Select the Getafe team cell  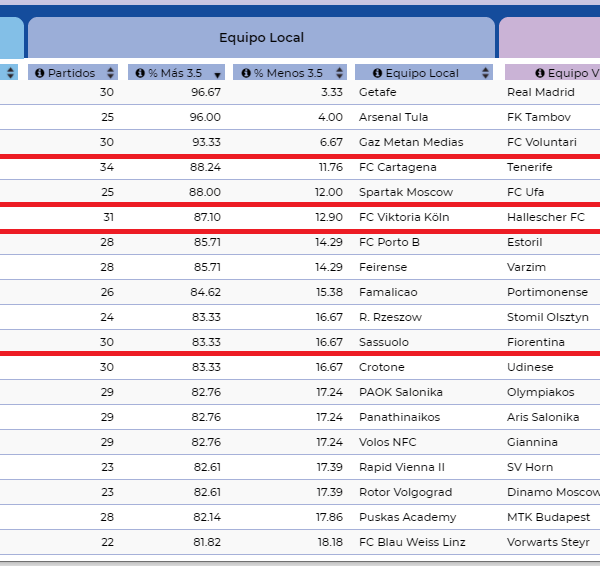pyautogui.click(x=377, y=92)
